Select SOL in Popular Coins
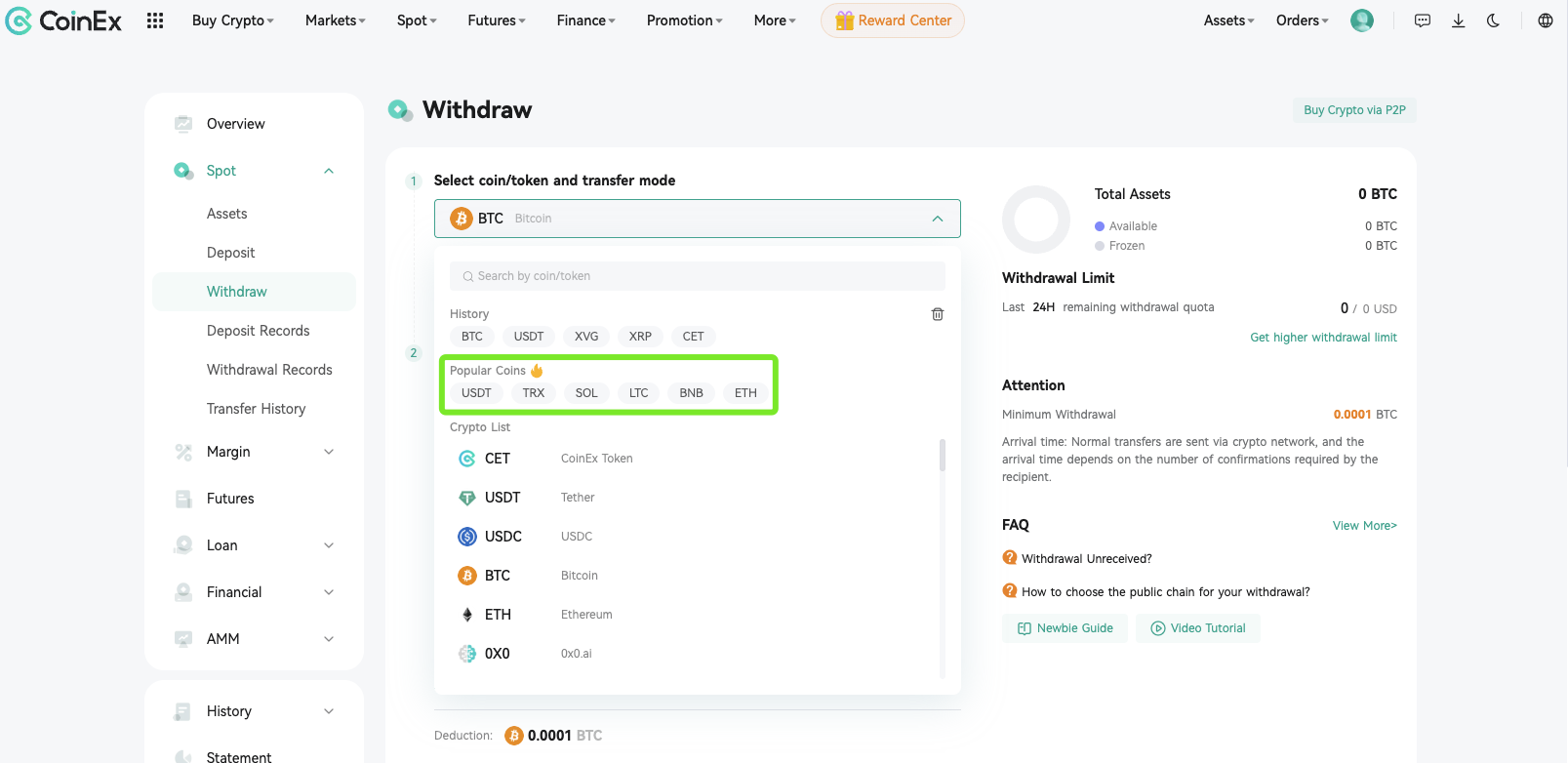This screenshot has width=1568, height=763. coord(586,393)
